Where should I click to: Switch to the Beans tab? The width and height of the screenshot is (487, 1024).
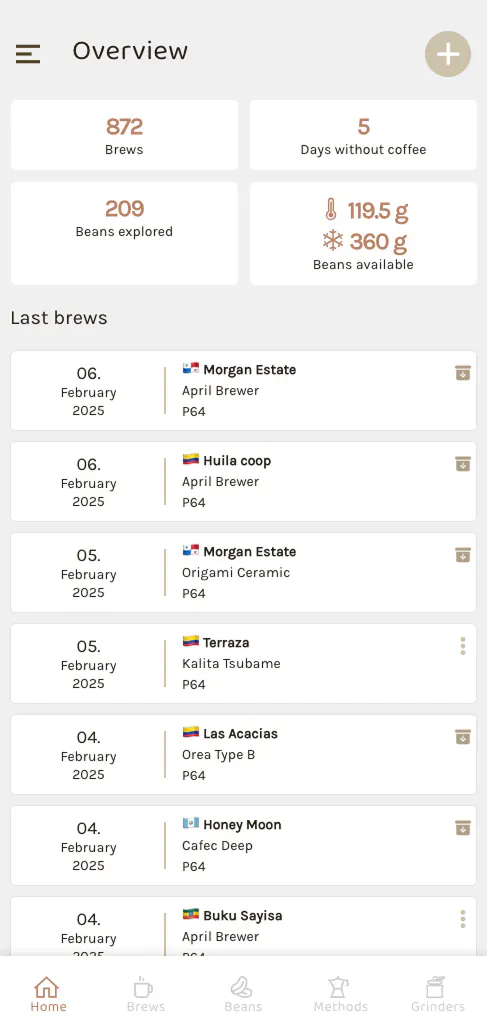pyautogui.click(x=243, y=994)
